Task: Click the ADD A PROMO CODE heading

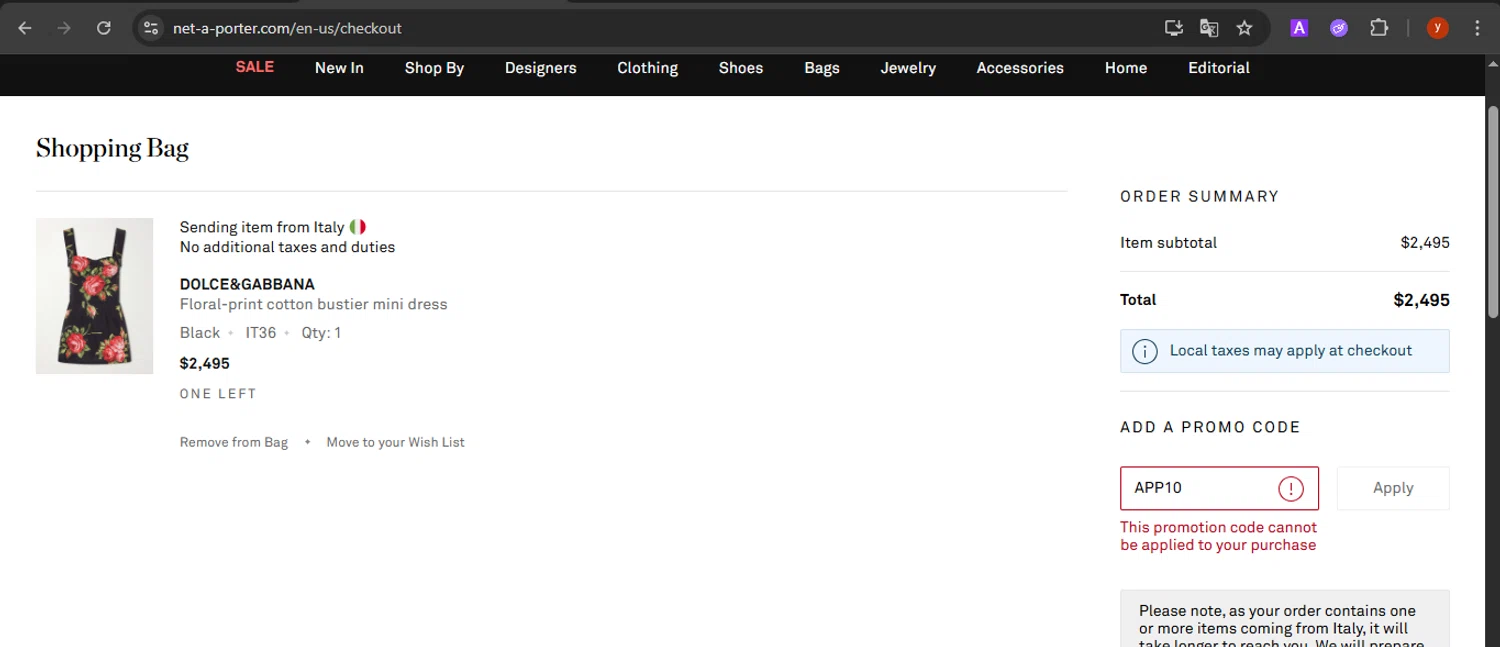Action: 1210,427
